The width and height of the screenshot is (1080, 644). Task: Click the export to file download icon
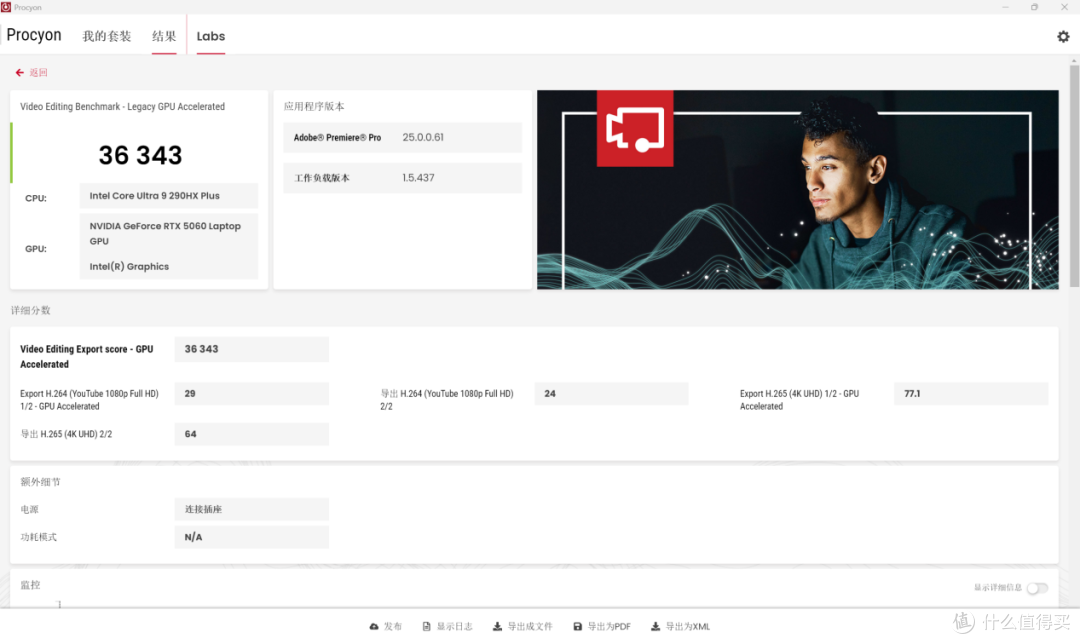pos(497,626)
